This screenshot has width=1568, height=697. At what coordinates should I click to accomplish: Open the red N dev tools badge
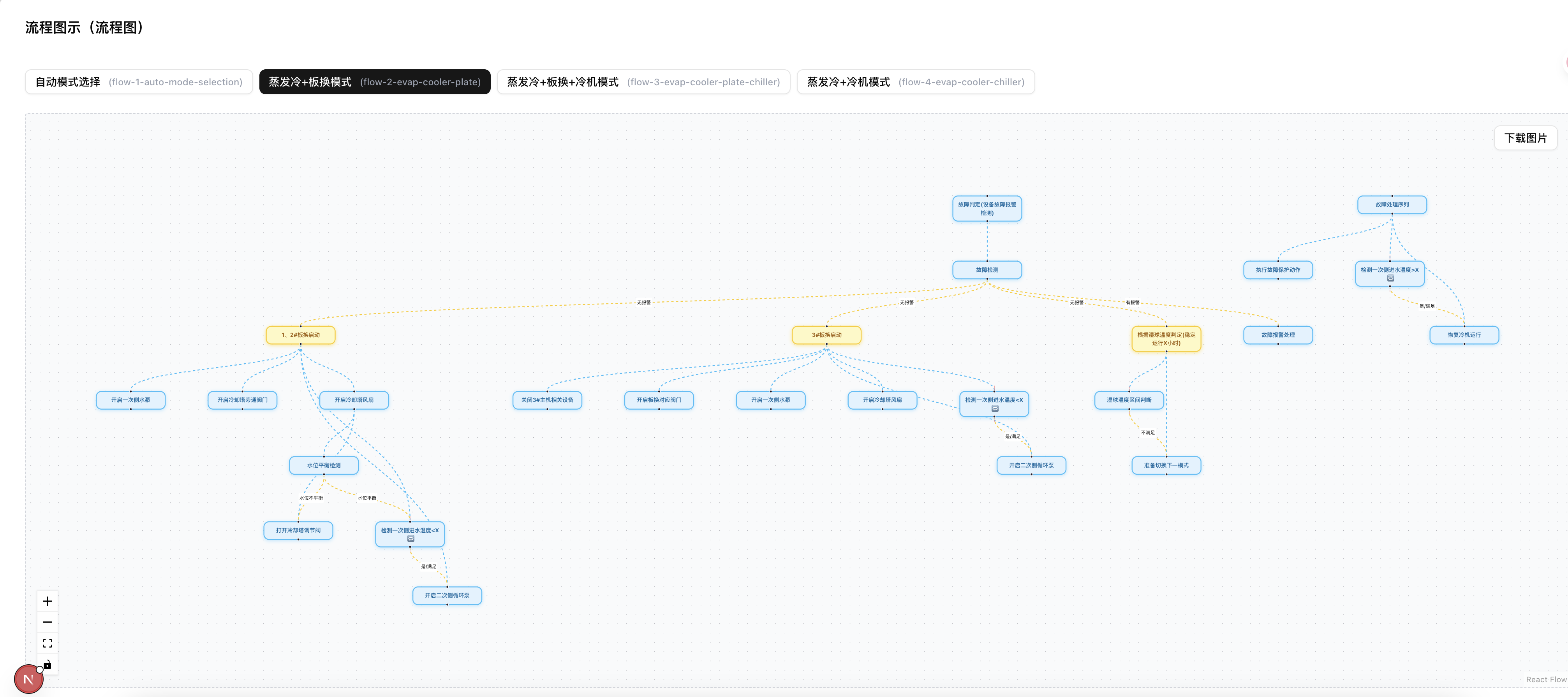click(28, 679)
